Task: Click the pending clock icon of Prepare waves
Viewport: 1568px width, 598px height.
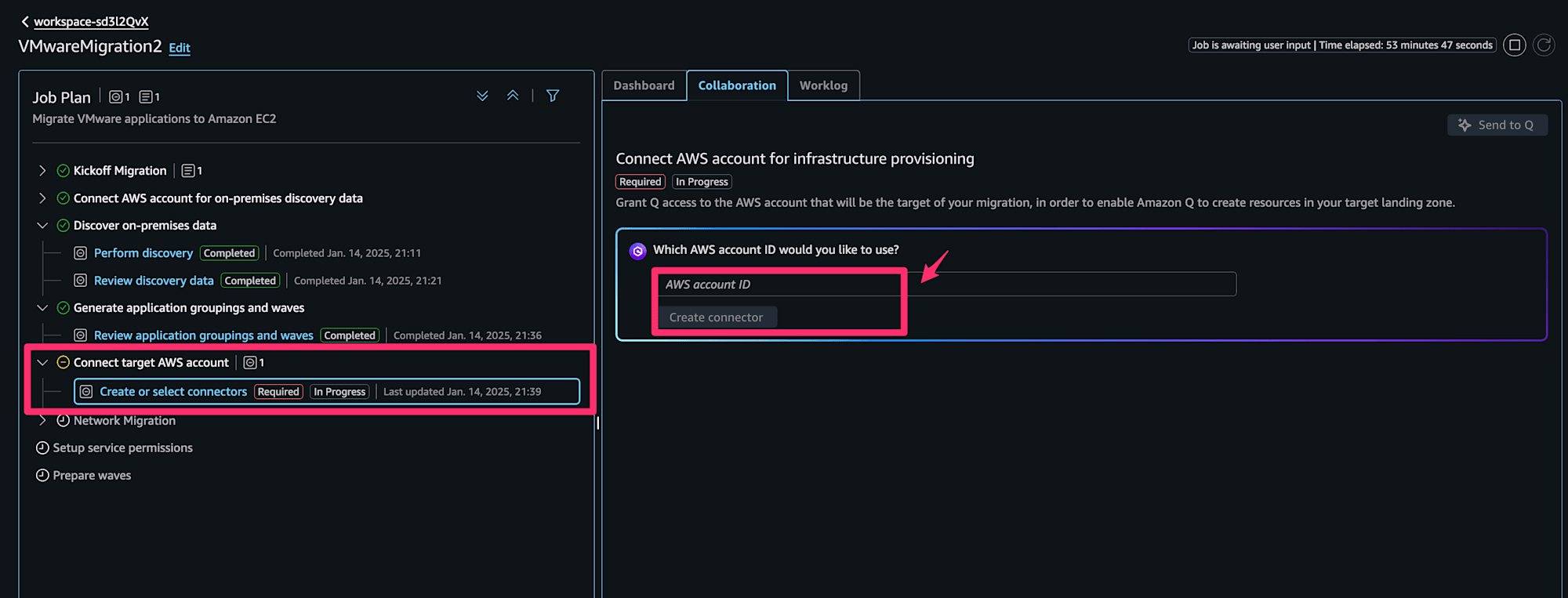Action: (x=42, y=476)
